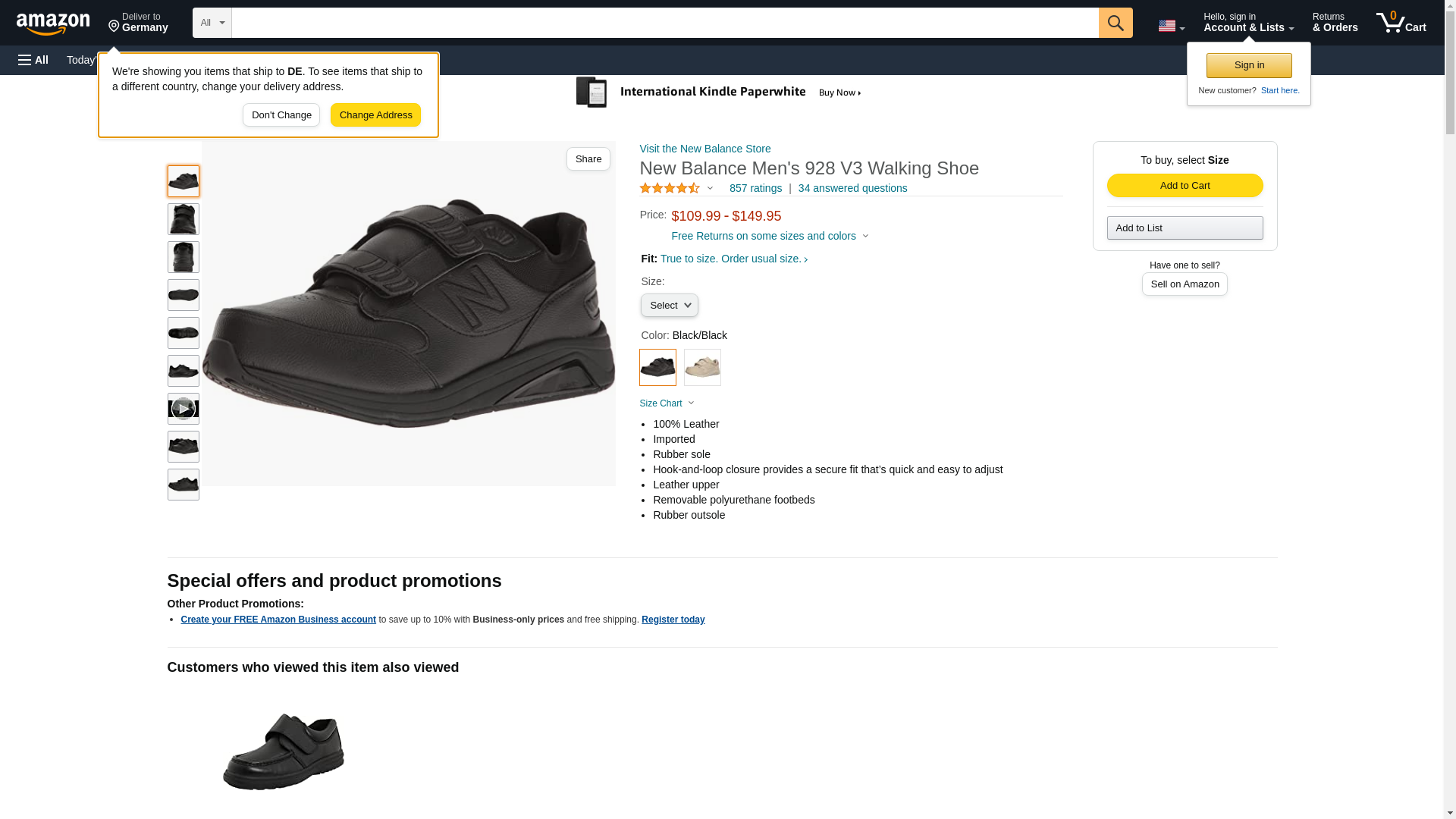Screen dimensions: 1456x819
Task: Open Account & Lists menu
Action: (1247, 23)
